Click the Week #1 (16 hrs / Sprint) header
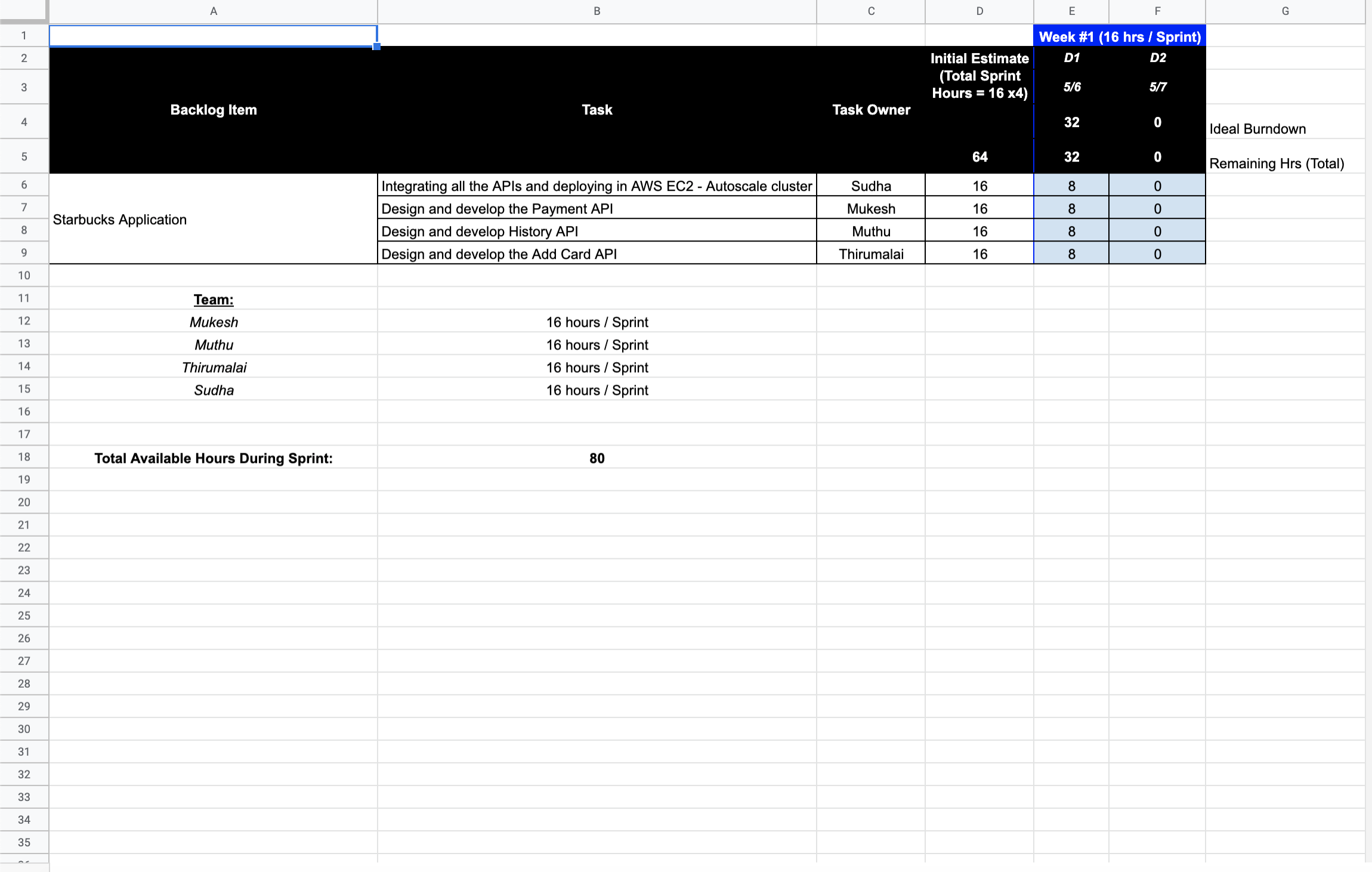The image size is (1372, 872). click(1118, 36)
